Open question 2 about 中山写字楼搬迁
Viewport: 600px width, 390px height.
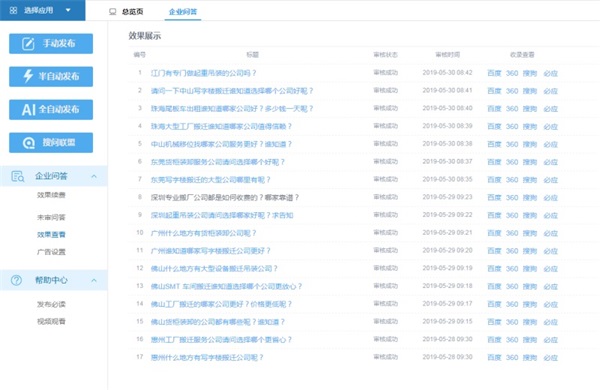click(x=232, y=91)
